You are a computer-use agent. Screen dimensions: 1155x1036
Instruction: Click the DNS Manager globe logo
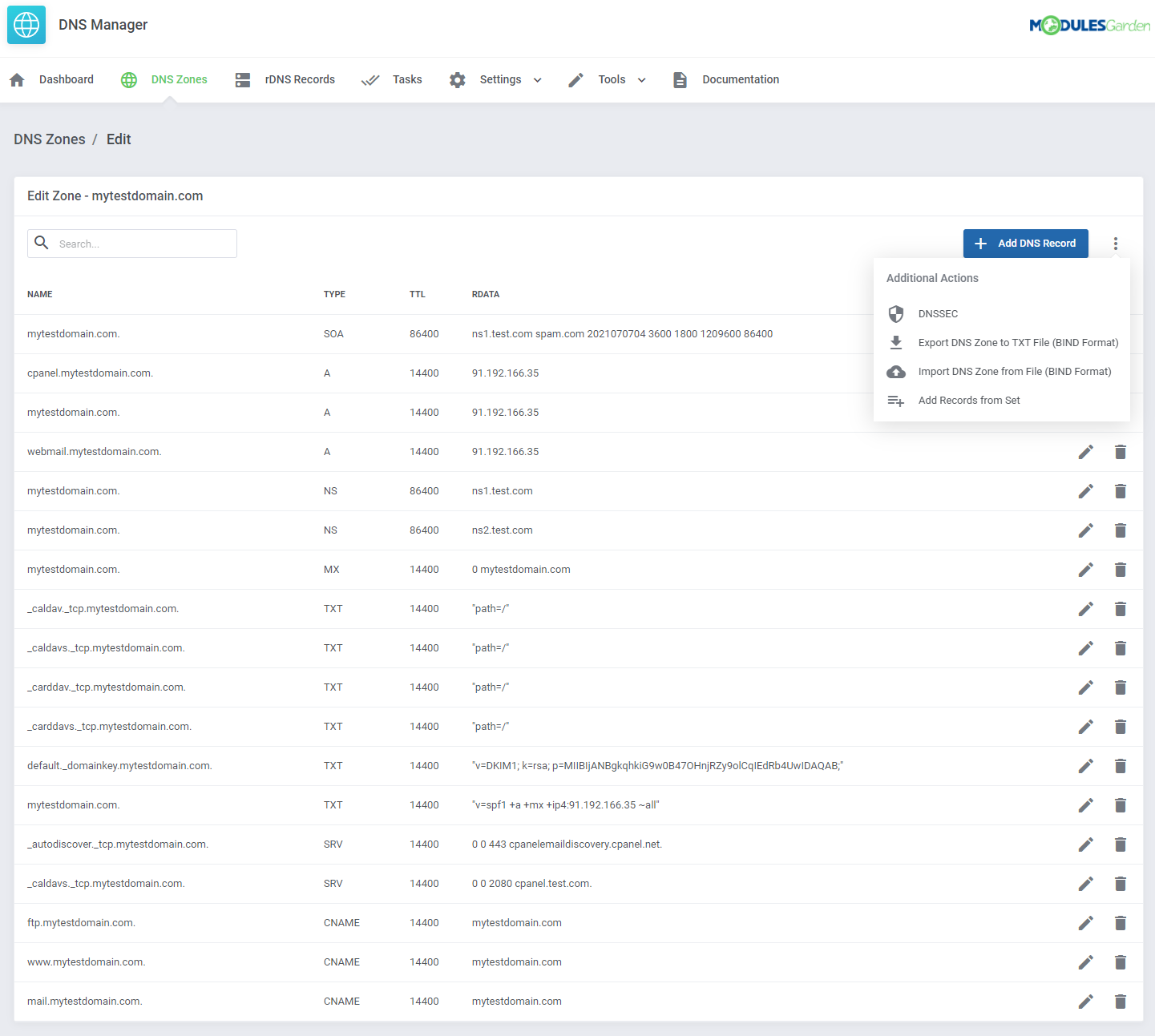26,25
